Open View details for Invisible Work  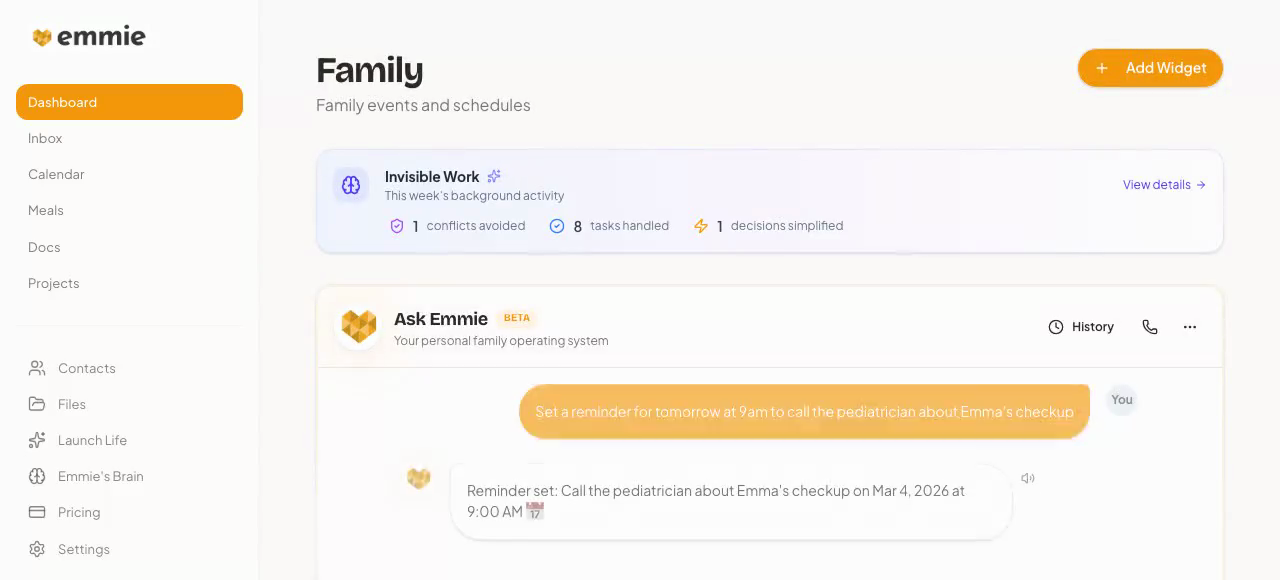(1164, 185)
